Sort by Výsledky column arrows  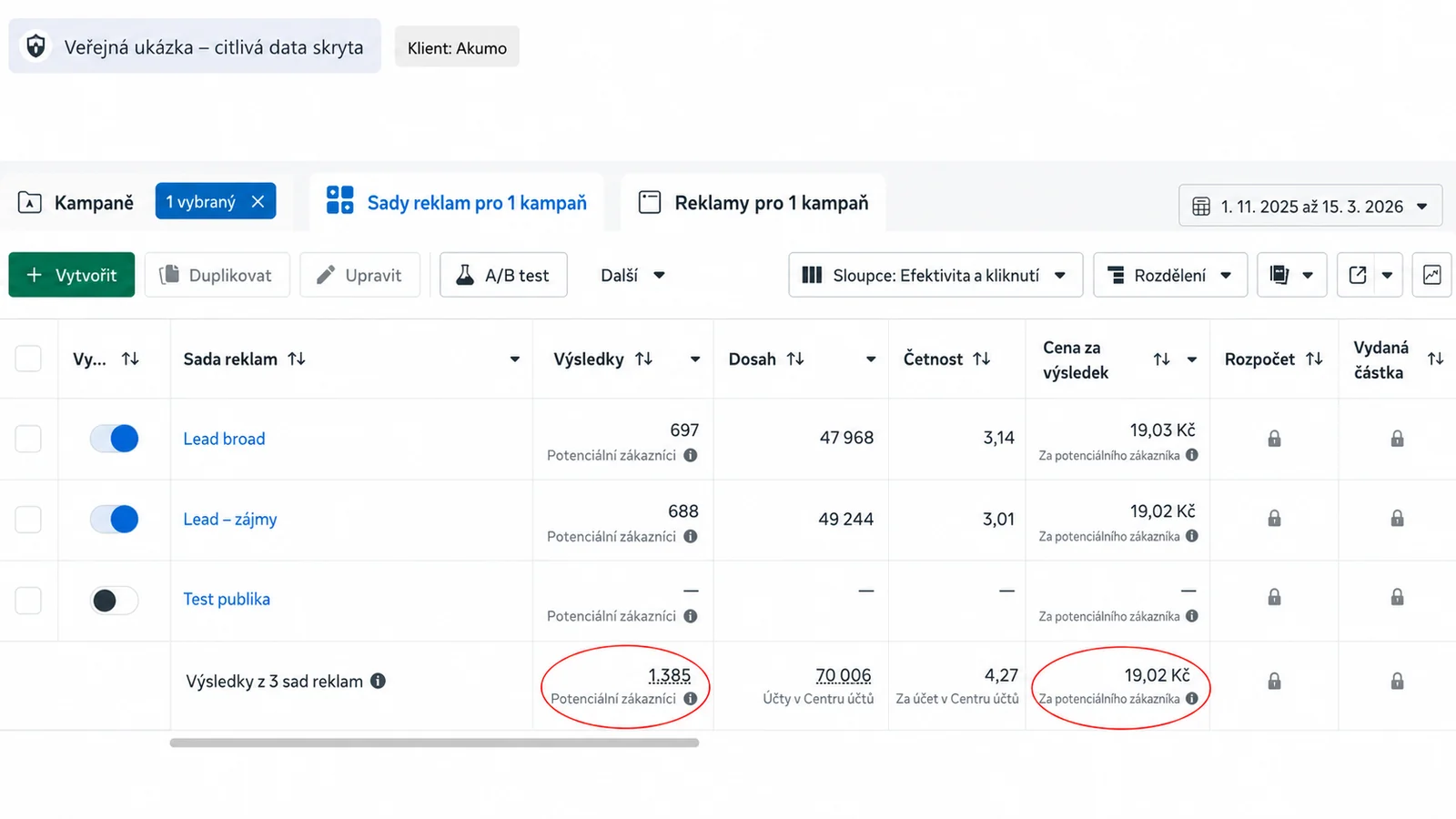tap(643, 359)
